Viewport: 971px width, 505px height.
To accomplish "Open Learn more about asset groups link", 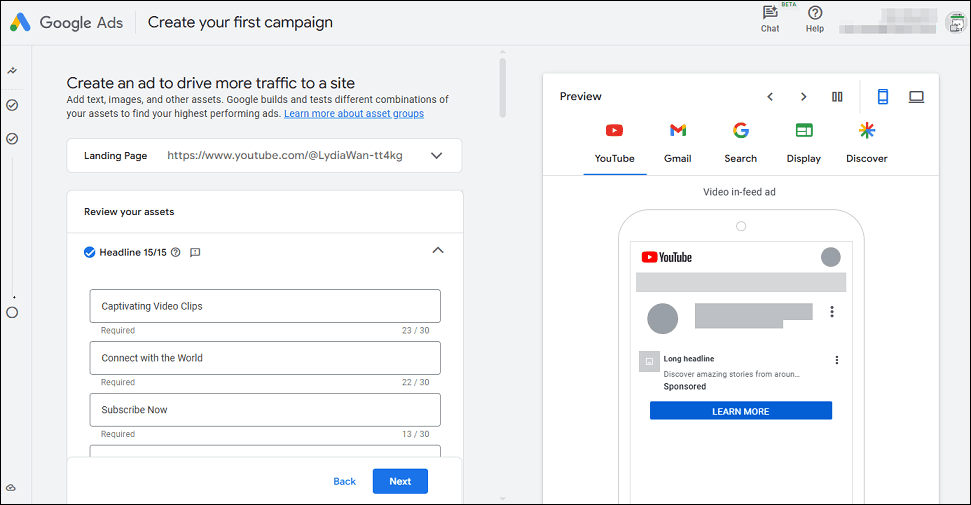I will click(x=354, y=113).
